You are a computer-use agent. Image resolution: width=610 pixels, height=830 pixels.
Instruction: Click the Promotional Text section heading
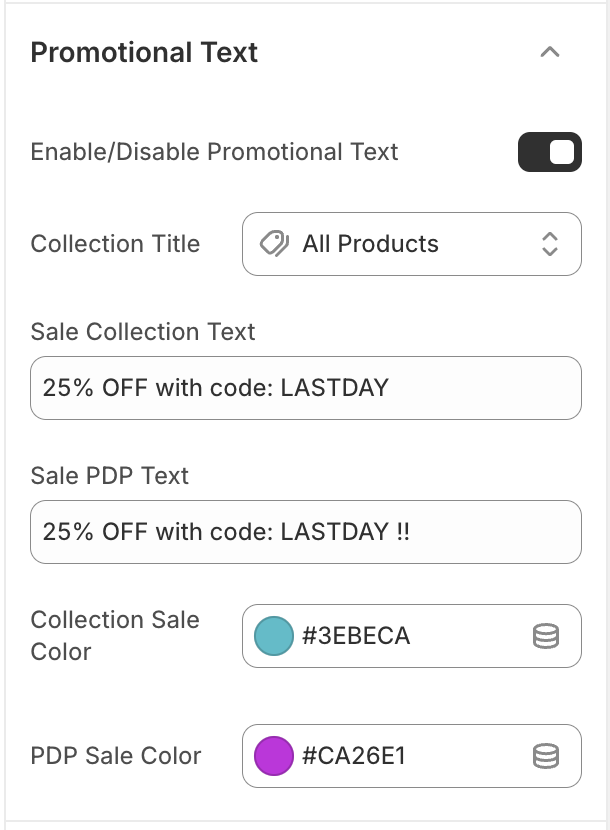click(144, 53)
